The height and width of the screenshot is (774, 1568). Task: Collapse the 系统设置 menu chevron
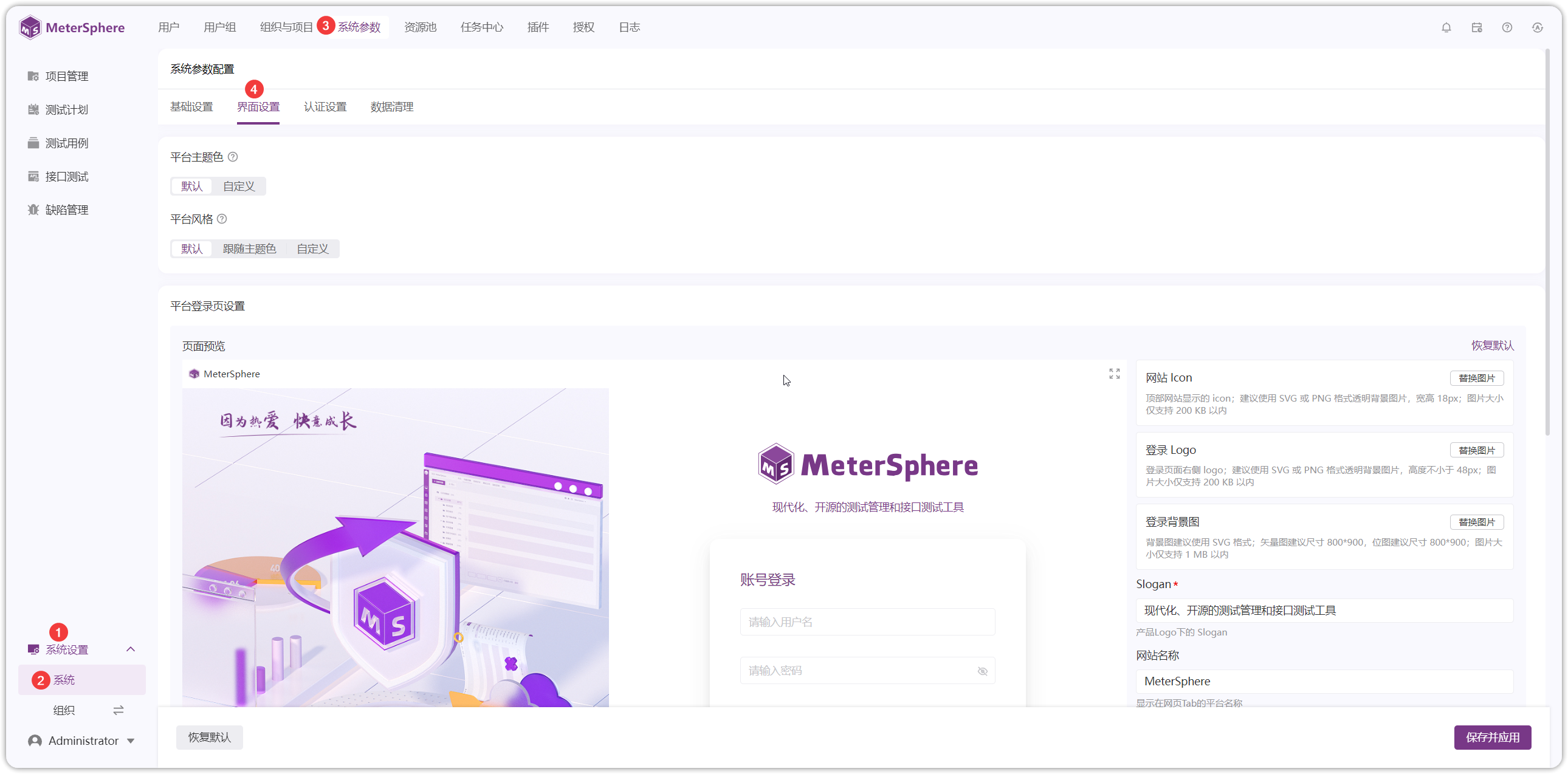point(130,649)
